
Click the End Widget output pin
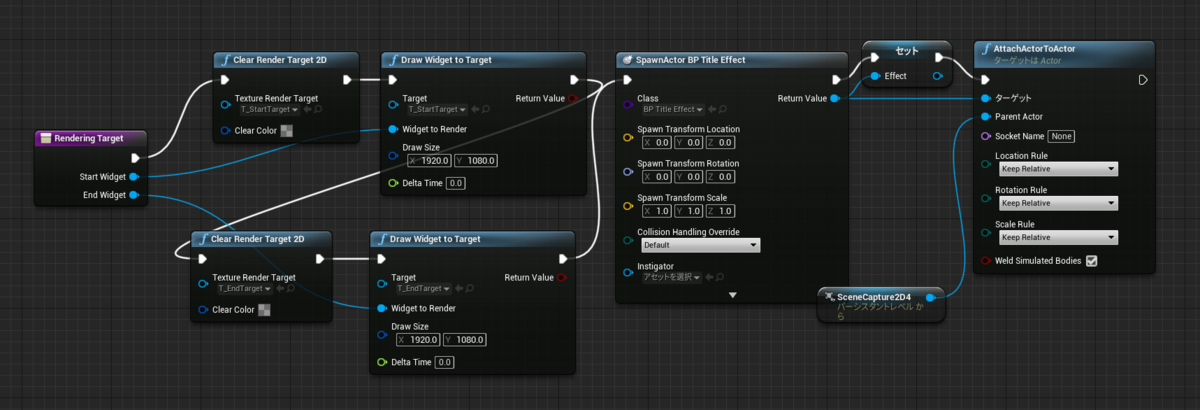(x=135, y=195)
